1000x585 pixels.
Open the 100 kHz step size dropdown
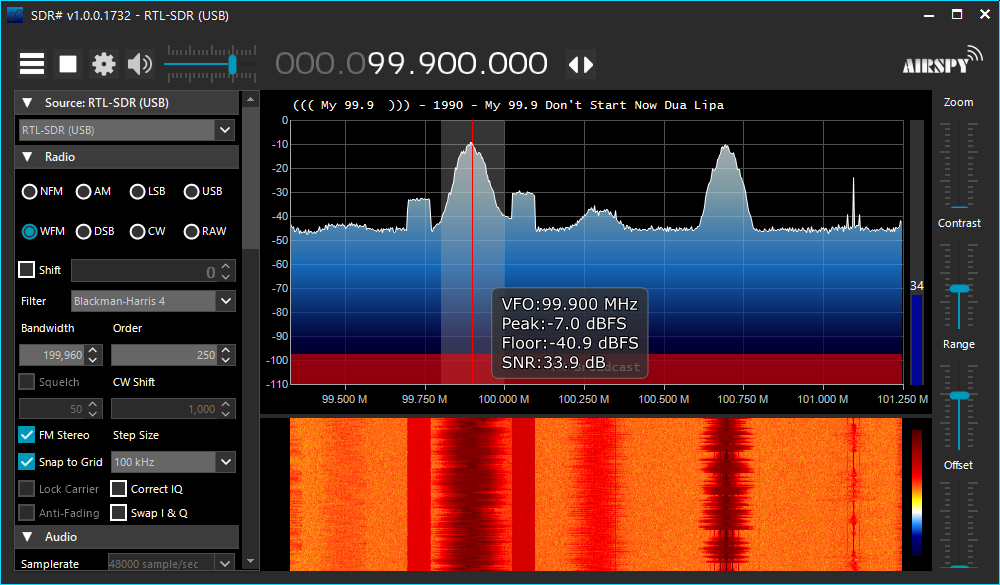pos(225,462)
